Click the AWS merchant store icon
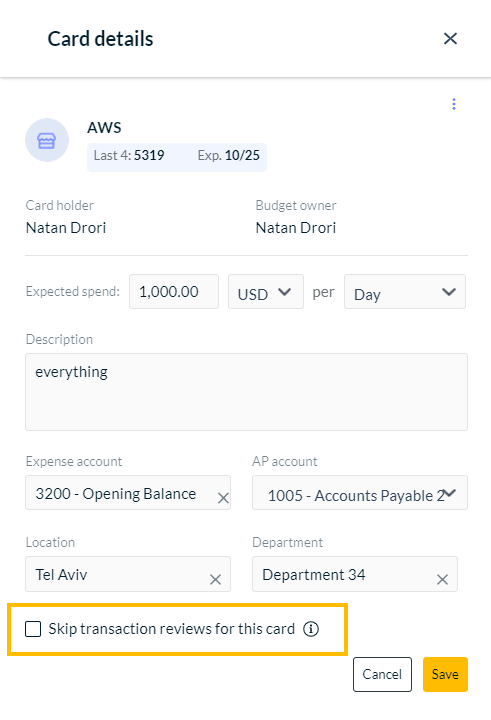 pos(47,141)
